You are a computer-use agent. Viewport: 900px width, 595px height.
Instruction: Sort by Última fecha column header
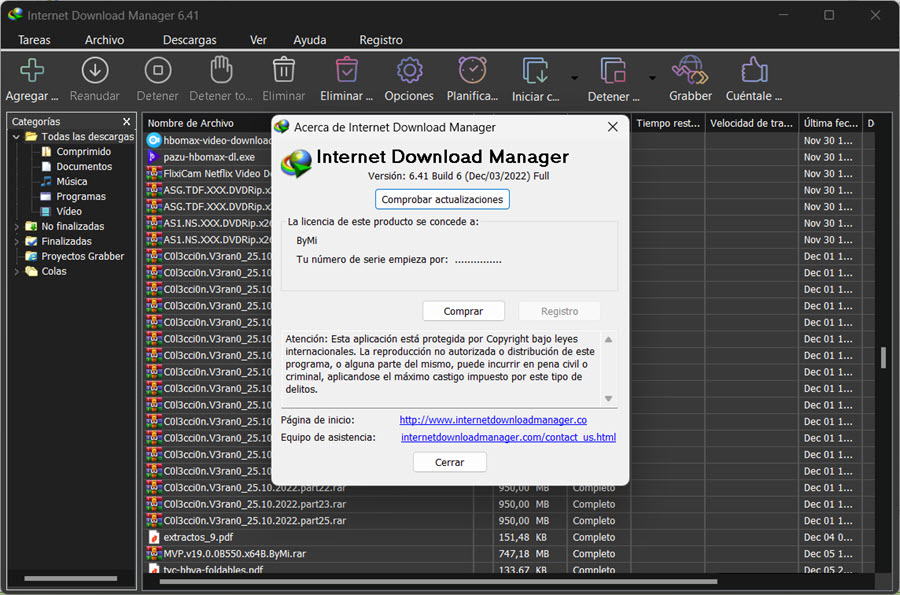point(831,123)
